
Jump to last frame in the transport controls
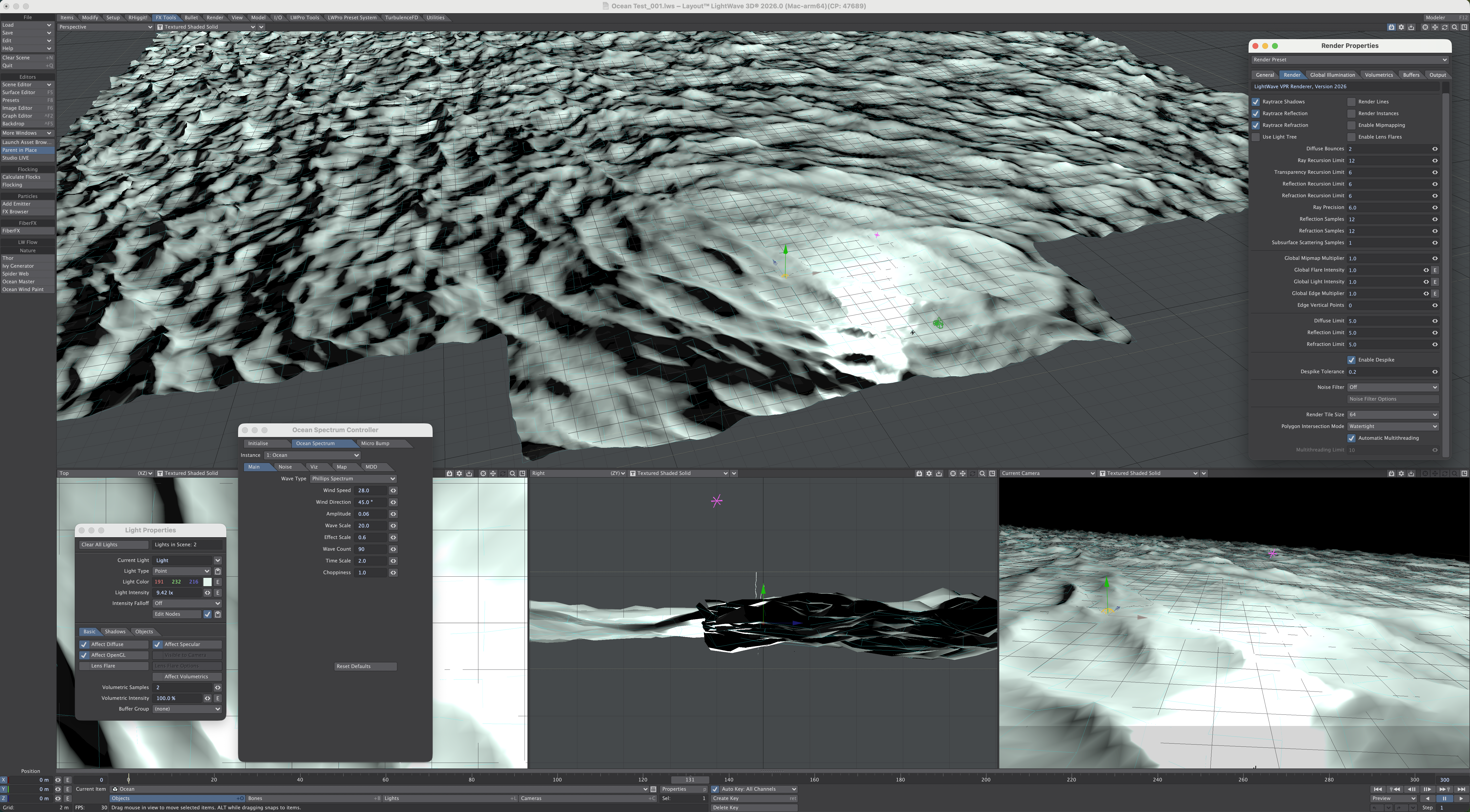[x=1461, y=789]
